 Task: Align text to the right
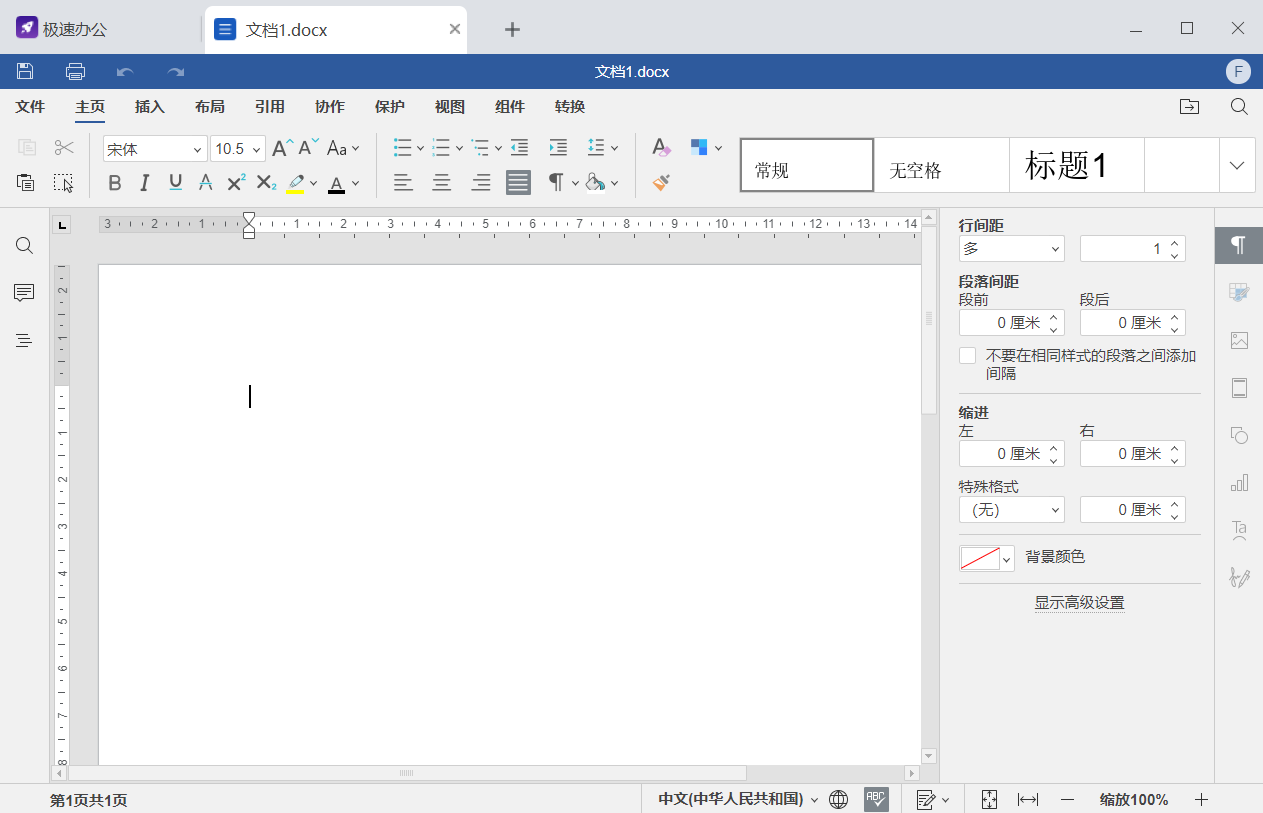pos(481,182)
